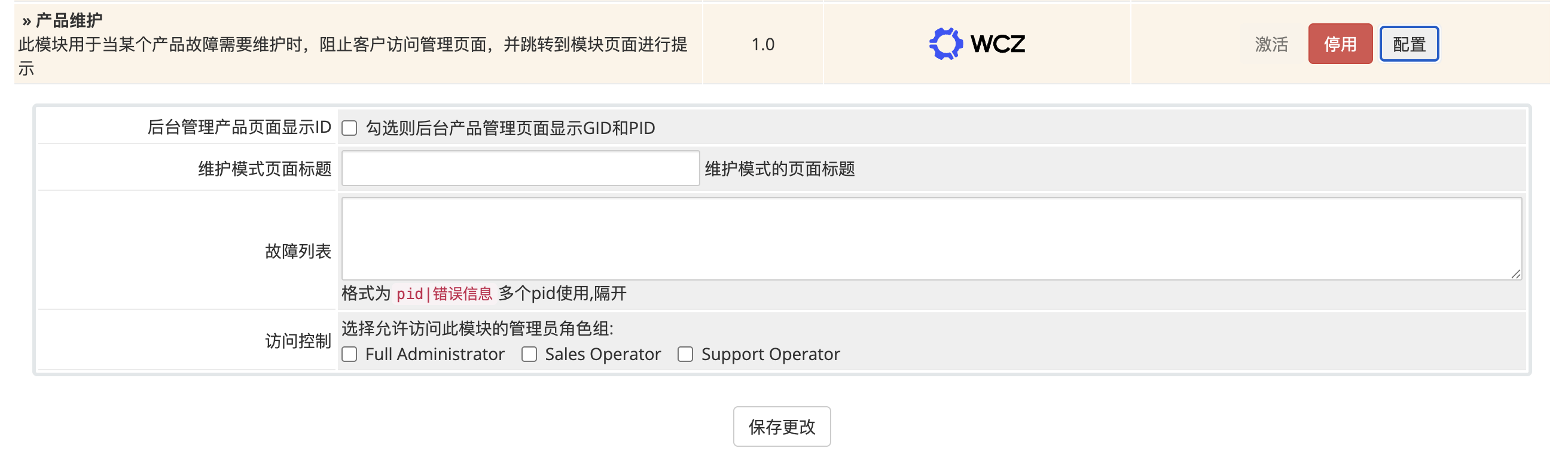Click inside the 故障列表 text area

click(931, 239)
